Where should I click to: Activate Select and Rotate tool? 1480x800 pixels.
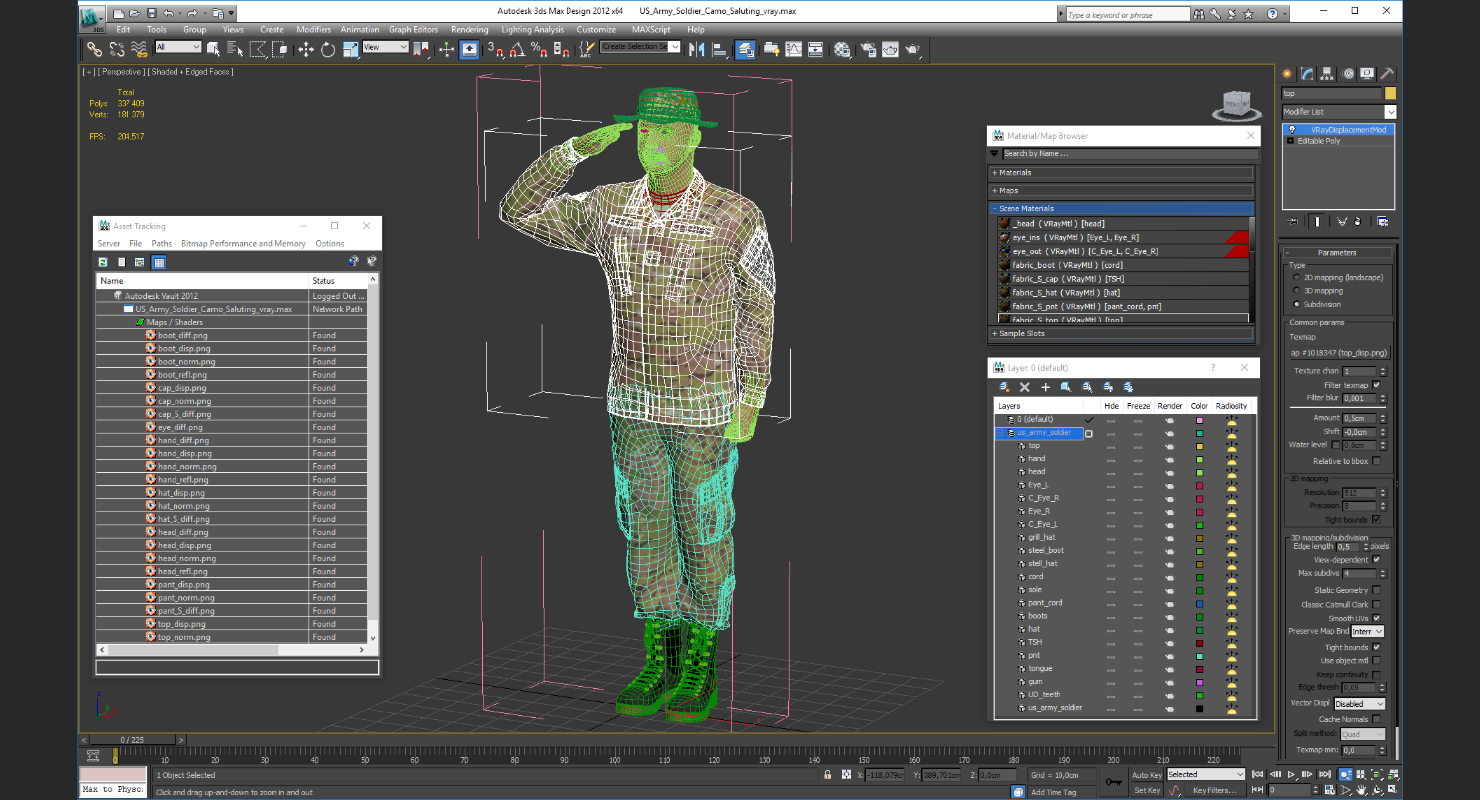pos(327,49)
